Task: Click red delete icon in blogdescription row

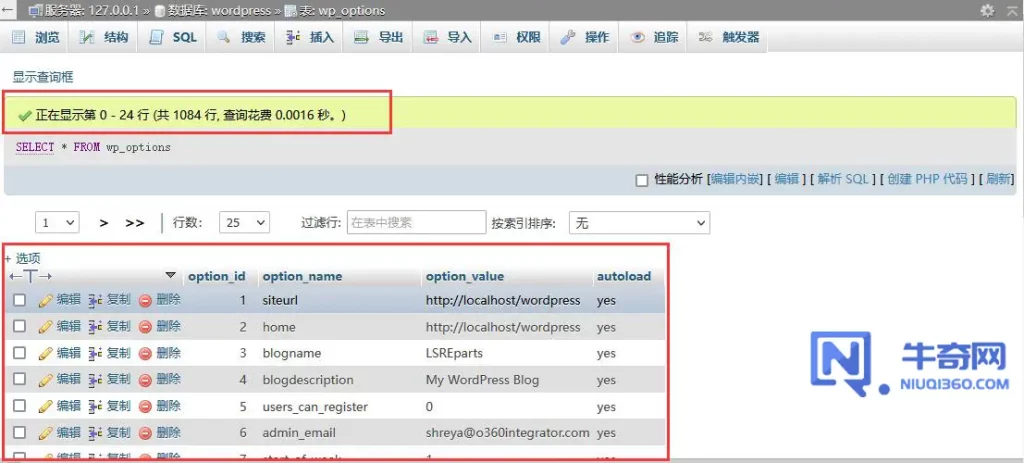Action: pyautogui.click(x=145, y=379)
